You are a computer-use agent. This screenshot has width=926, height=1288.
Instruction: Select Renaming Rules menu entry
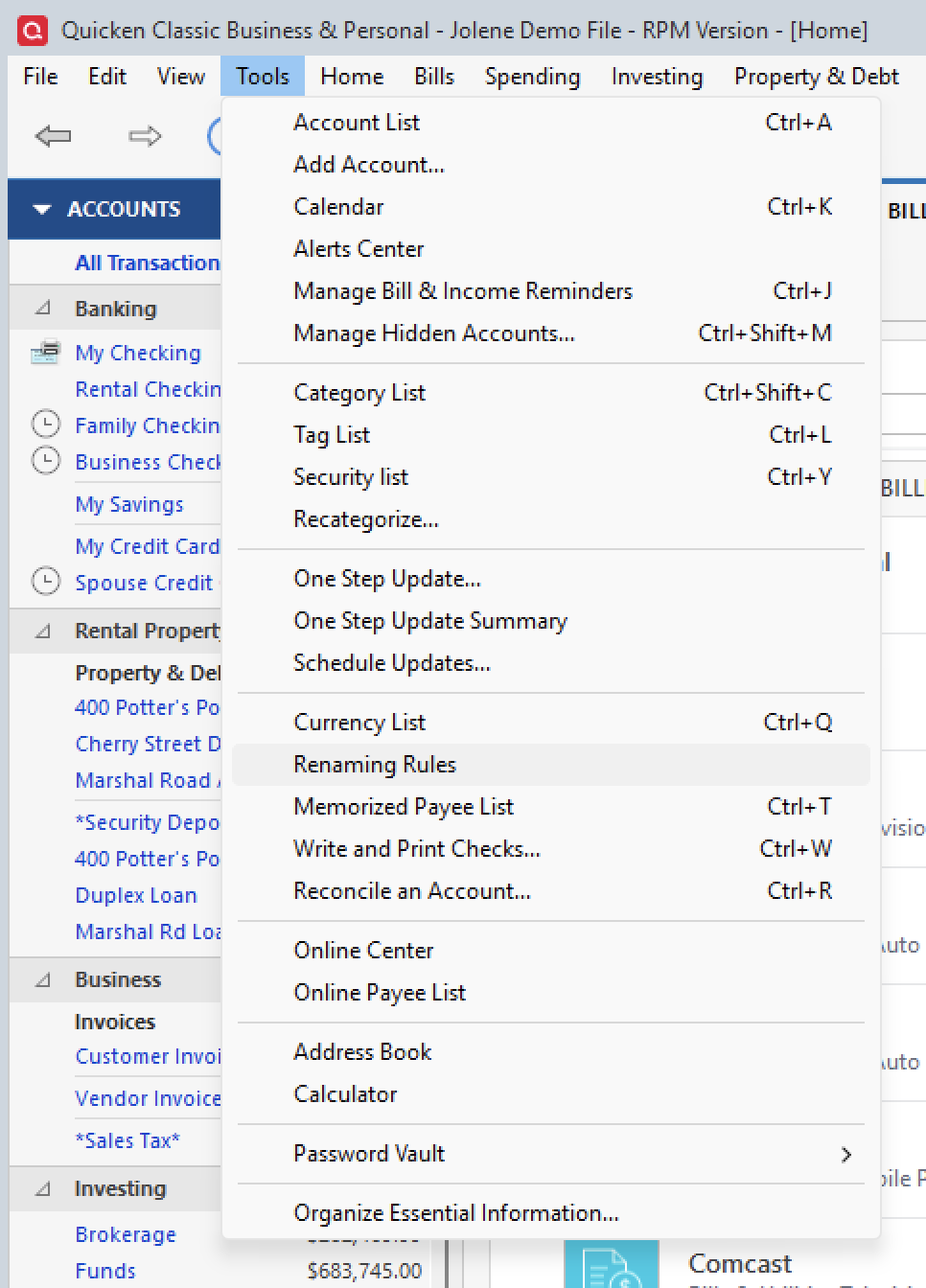[551, 765]
